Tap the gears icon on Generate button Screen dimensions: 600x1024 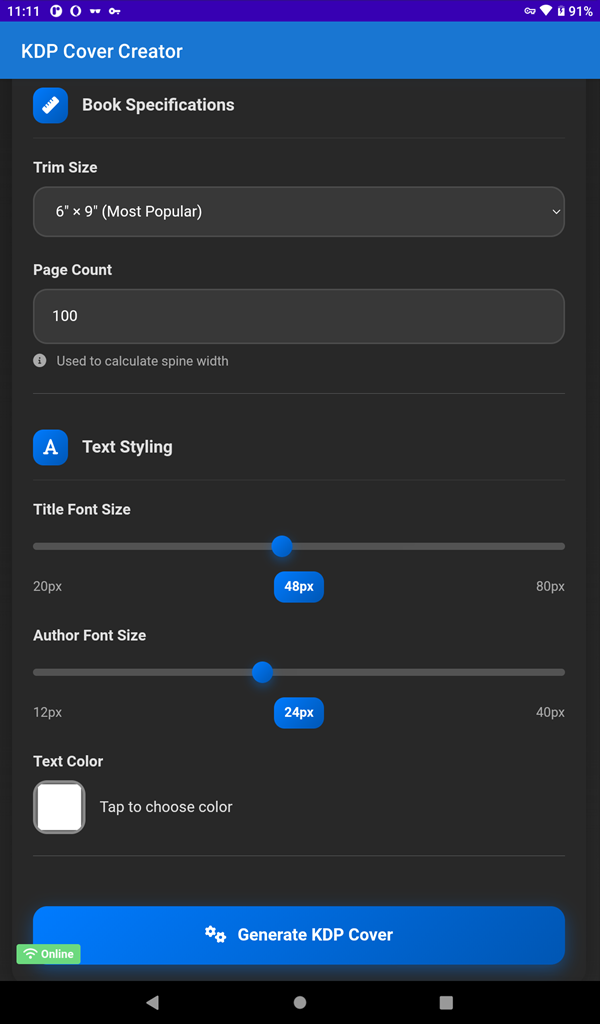[215, 935]
